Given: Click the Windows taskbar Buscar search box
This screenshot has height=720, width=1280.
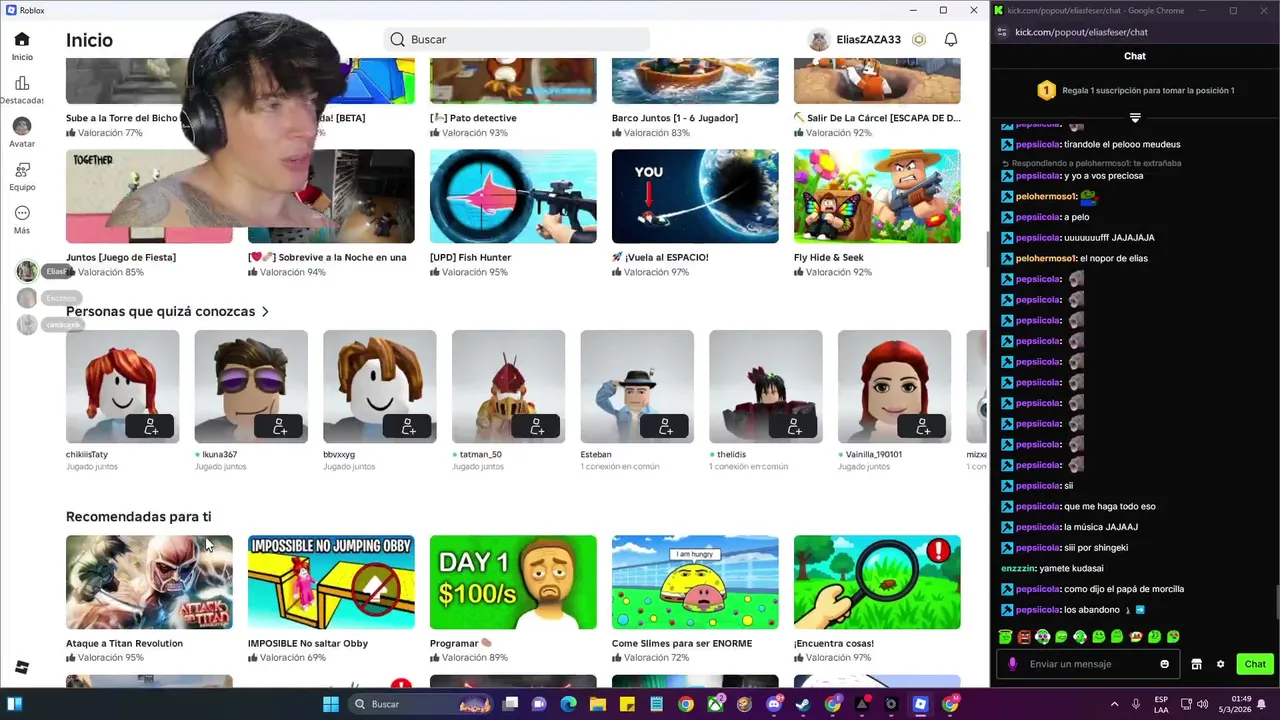Looking at the screenshot, I should click(419, 704).
